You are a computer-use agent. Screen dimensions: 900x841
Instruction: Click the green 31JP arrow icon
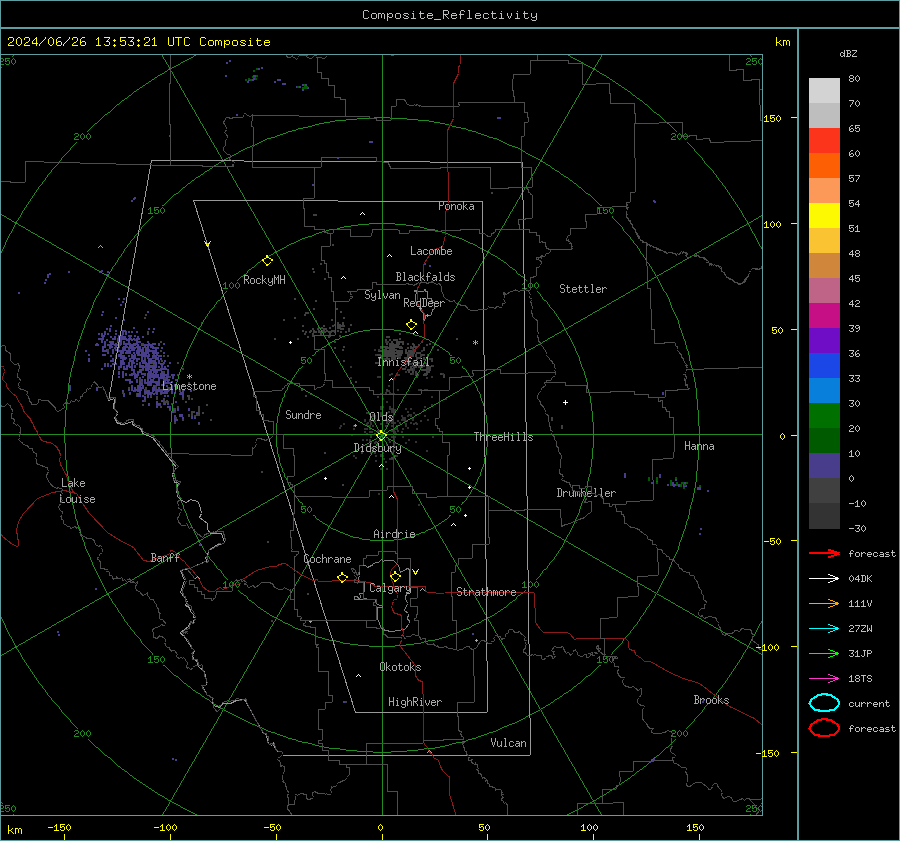(x=824, y=653)
